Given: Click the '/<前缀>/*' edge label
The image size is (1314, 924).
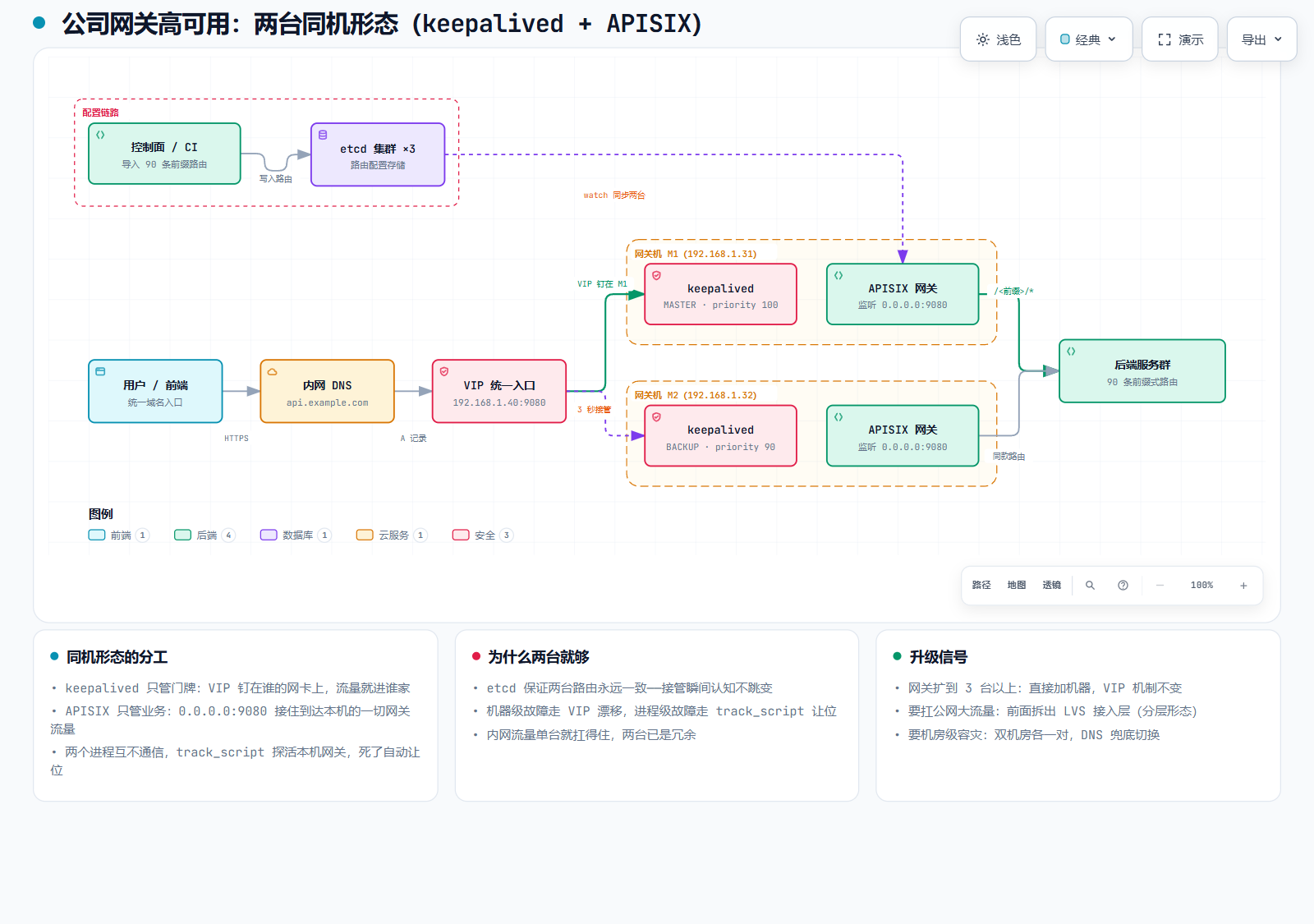Looking at the screenshot, I should [x=1014, y=291].
